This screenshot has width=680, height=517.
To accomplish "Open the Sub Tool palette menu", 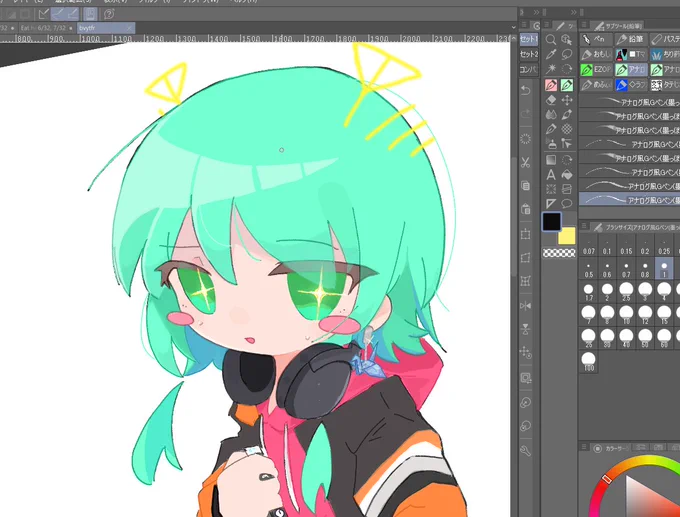I will click(584, 25).
